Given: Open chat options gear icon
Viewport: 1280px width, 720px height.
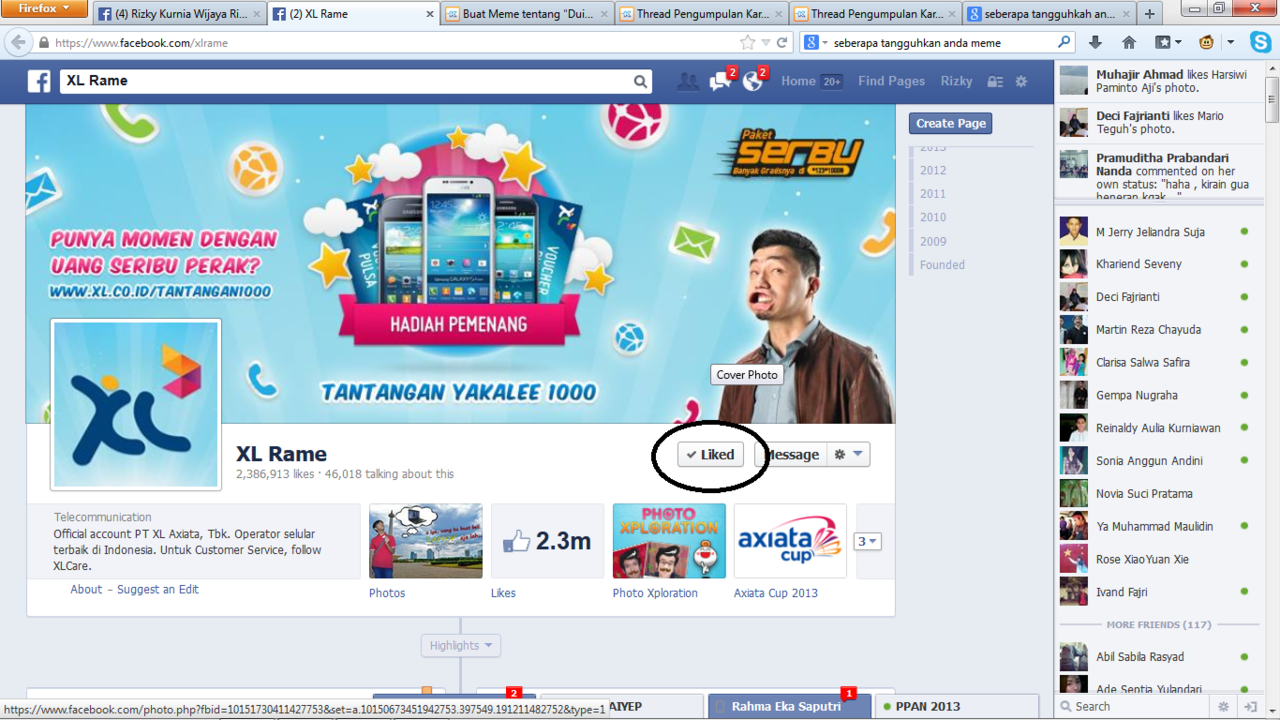Looking at the screenshot, I should click(x=1224, y=706).
